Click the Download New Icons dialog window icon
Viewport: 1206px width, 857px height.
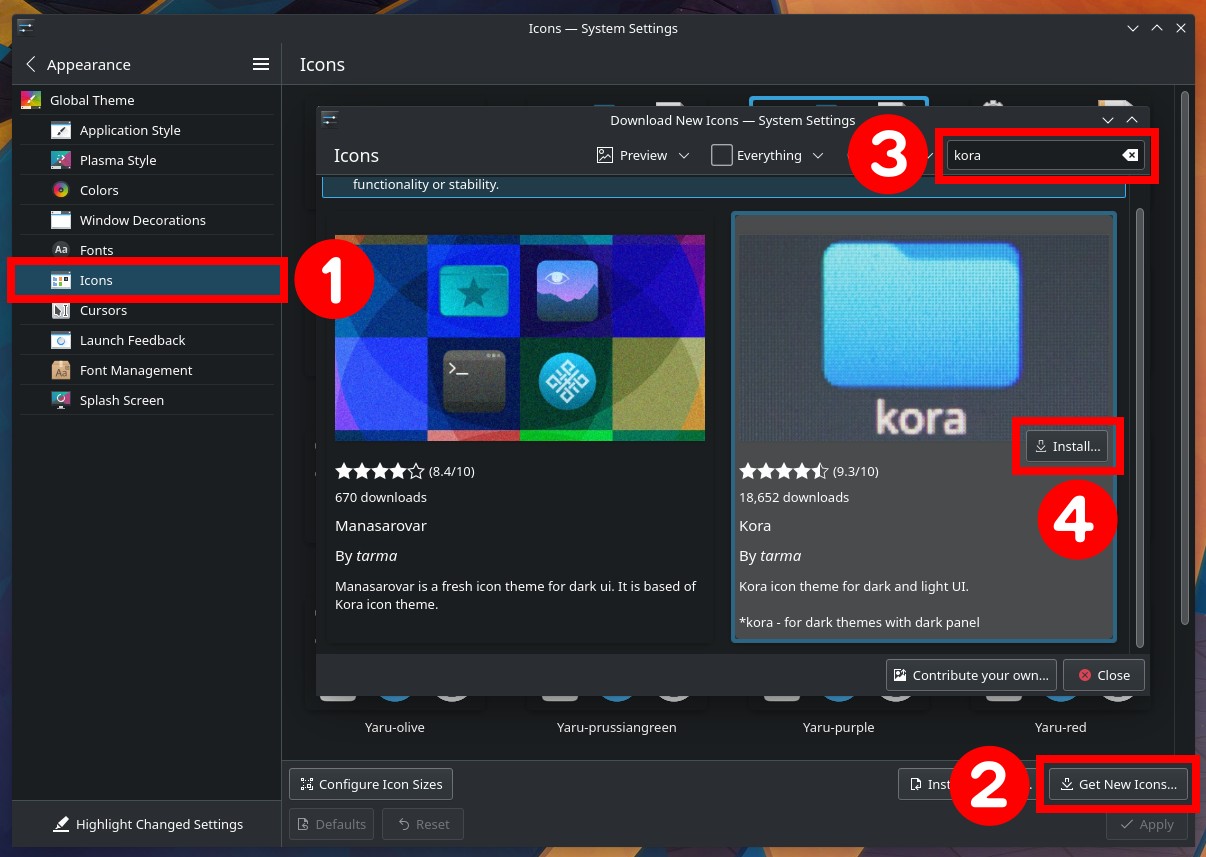coord(329,119)
